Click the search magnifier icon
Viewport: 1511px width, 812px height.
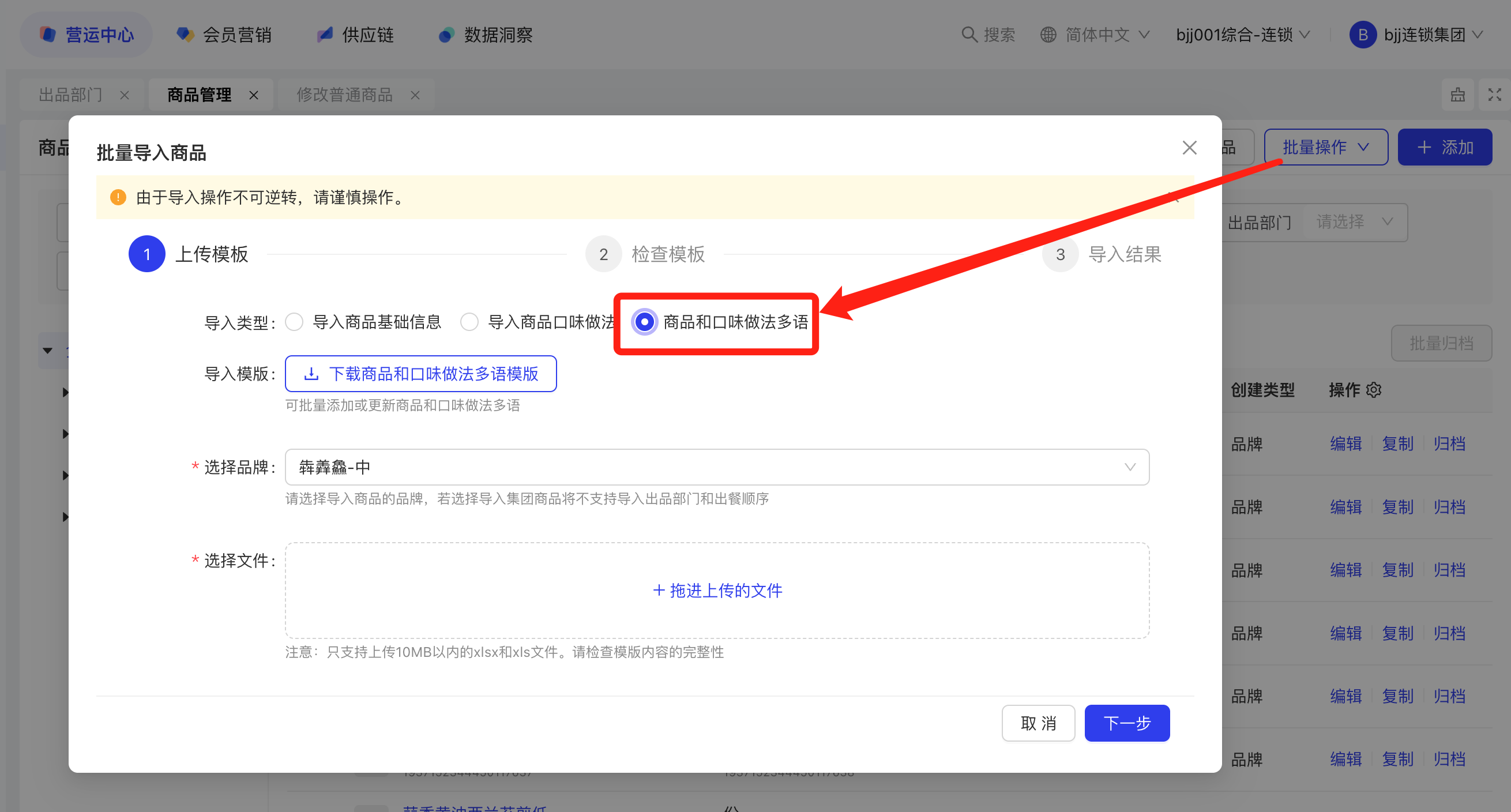pos(969,35)
